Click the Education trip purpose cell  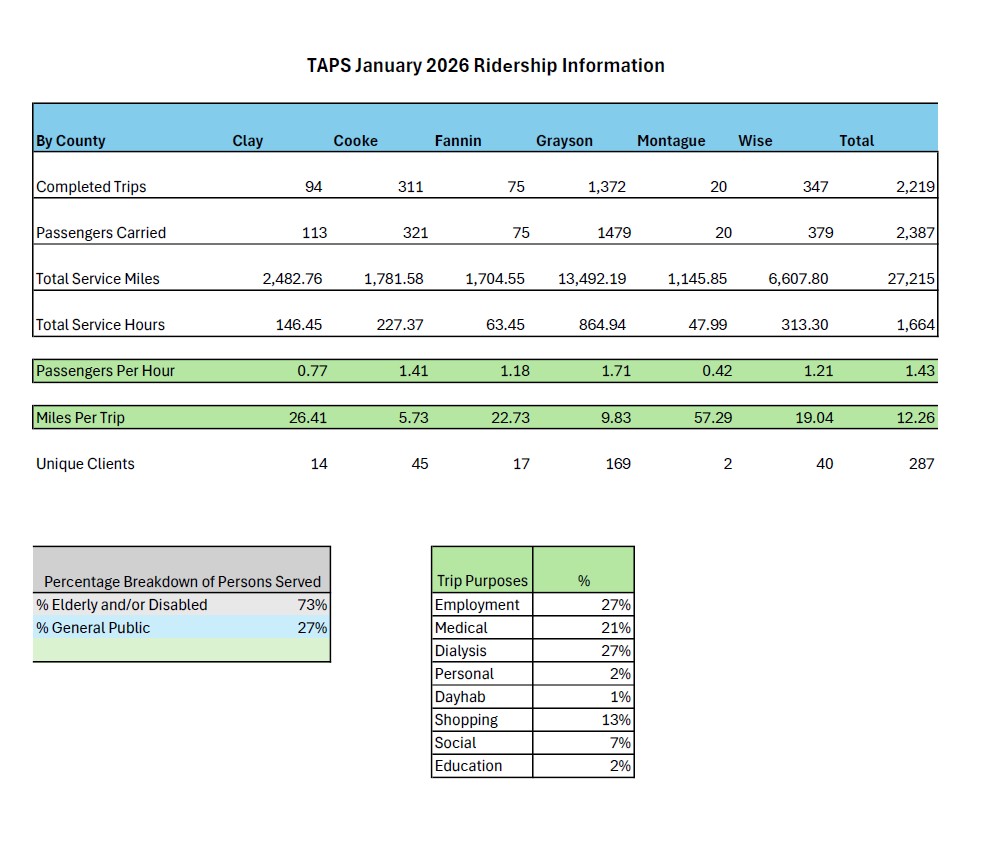pyautogui.click(x=468, y=766)
